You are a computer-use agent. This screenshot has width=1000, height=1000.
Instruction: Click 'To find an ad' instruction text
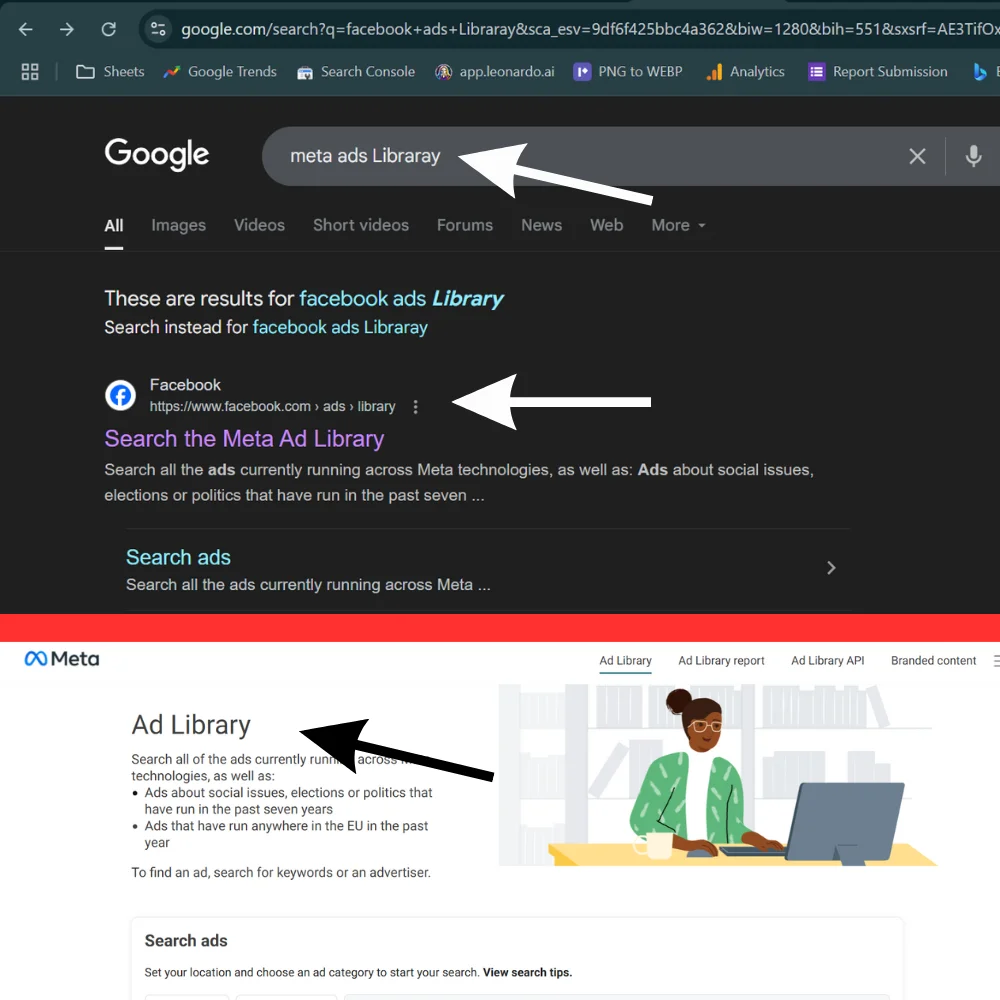click(281, 872)
